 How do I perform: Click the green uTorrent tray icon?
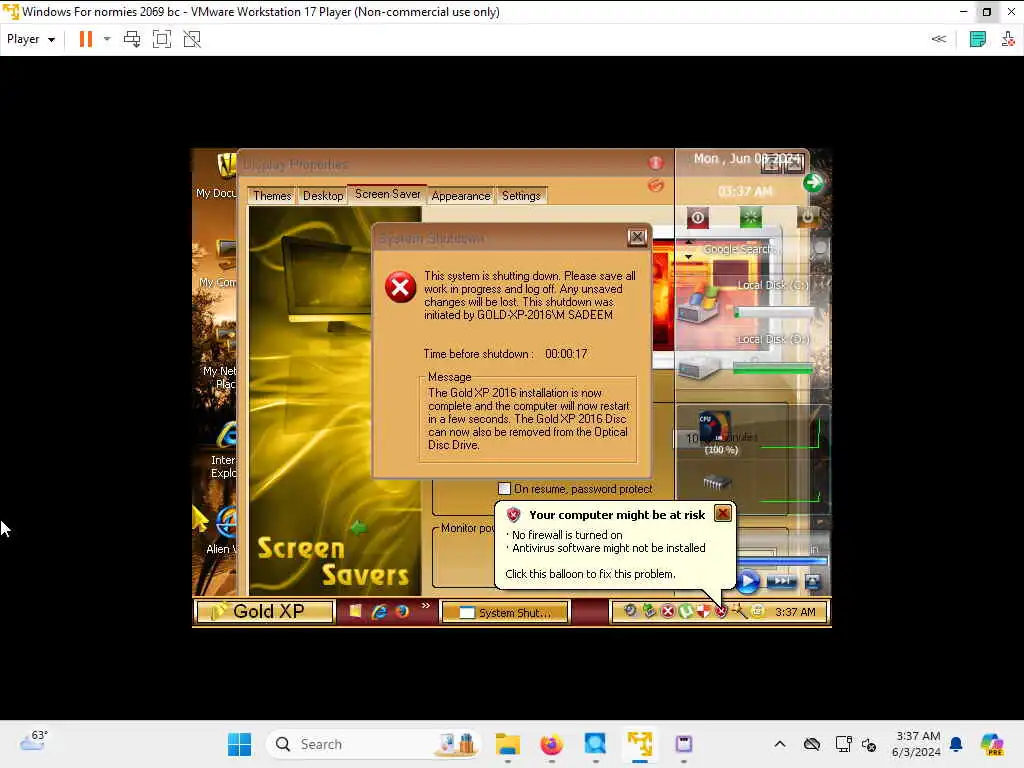pos(685,611)
